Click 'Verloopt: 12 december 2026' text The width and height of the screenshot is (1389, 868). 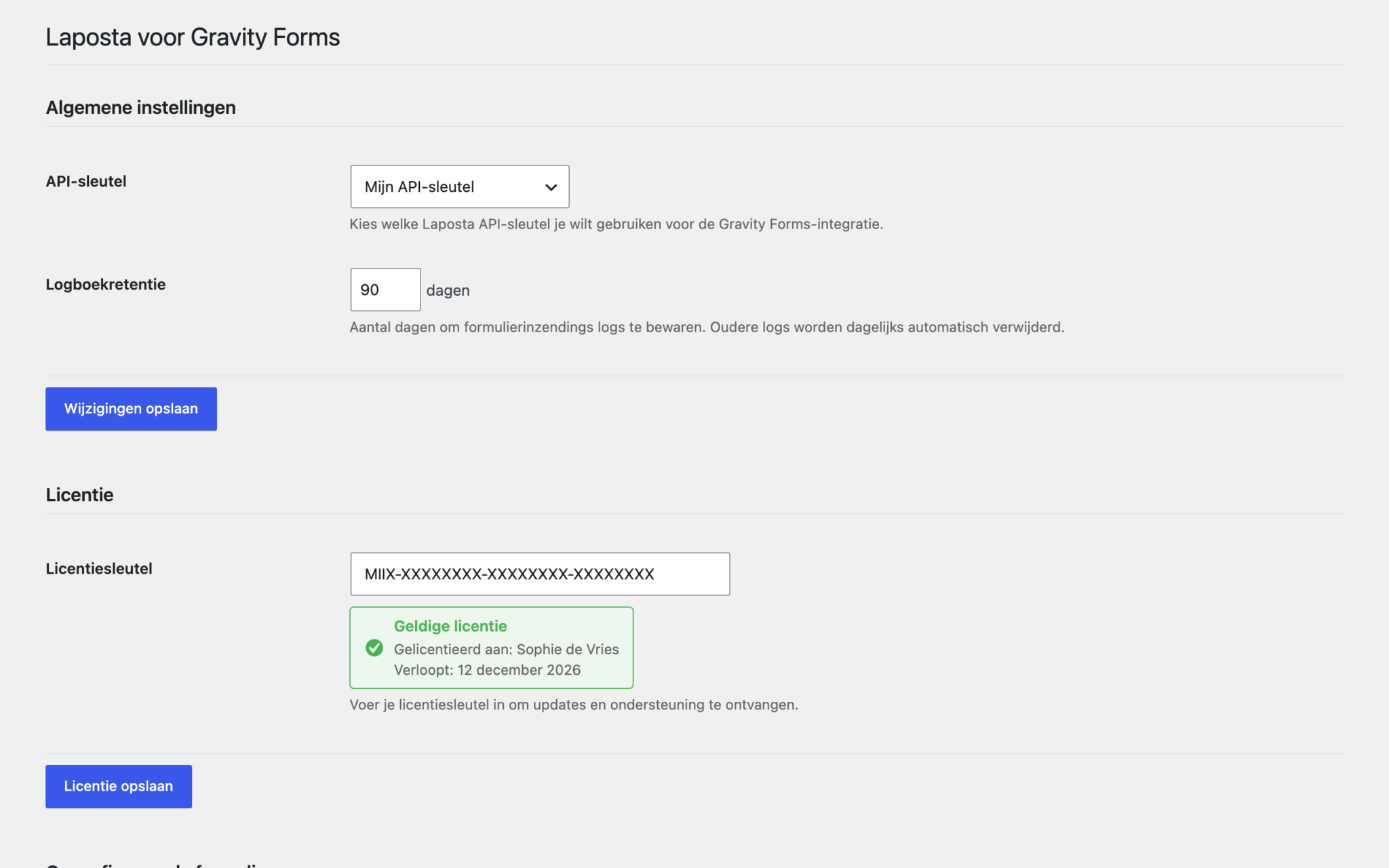(487, 670)
